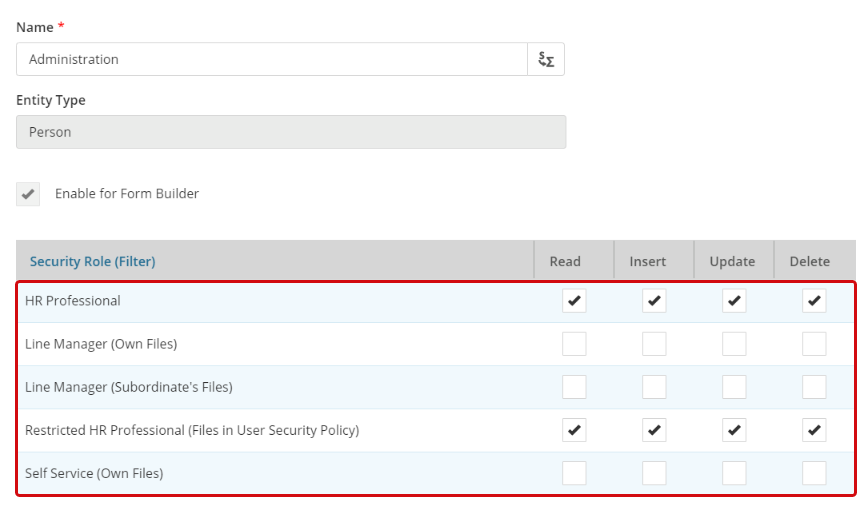Uncheck Insert for HR Professional

tap(654, 301)
